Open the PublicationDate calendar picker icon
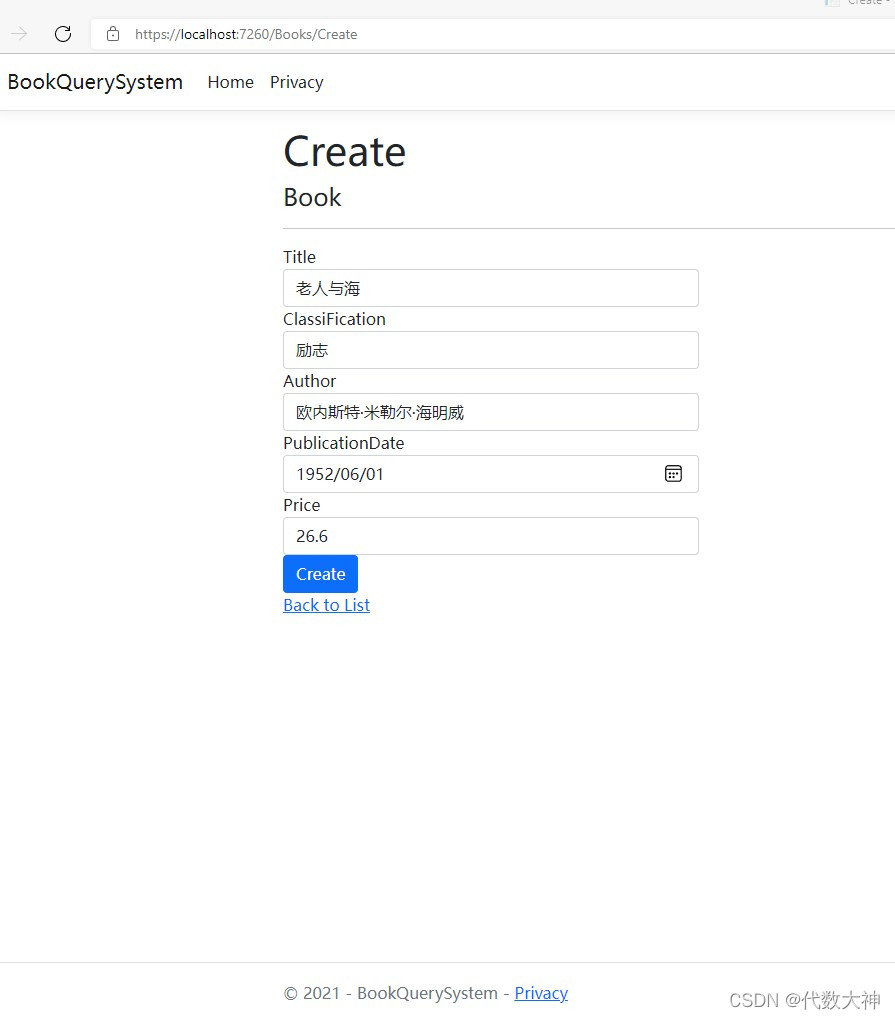Image resolution: width=895 pixels, height=1019 pixels. point(673,474)
